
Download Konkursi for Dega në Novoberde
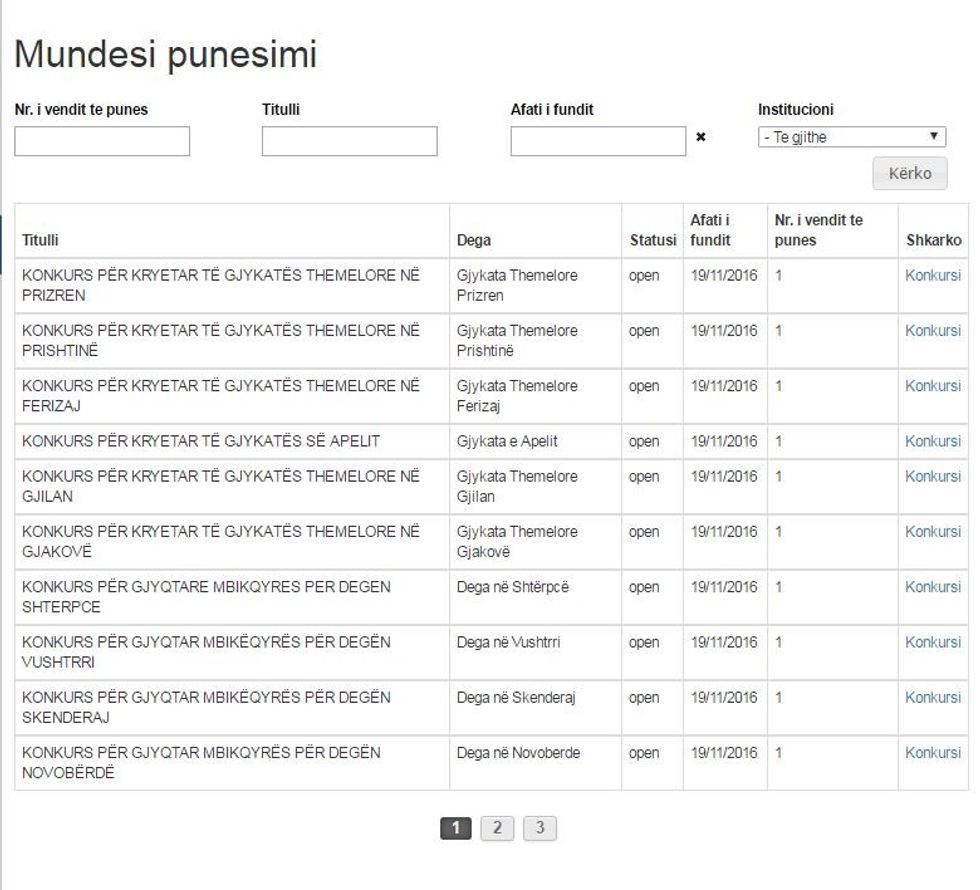932,753
